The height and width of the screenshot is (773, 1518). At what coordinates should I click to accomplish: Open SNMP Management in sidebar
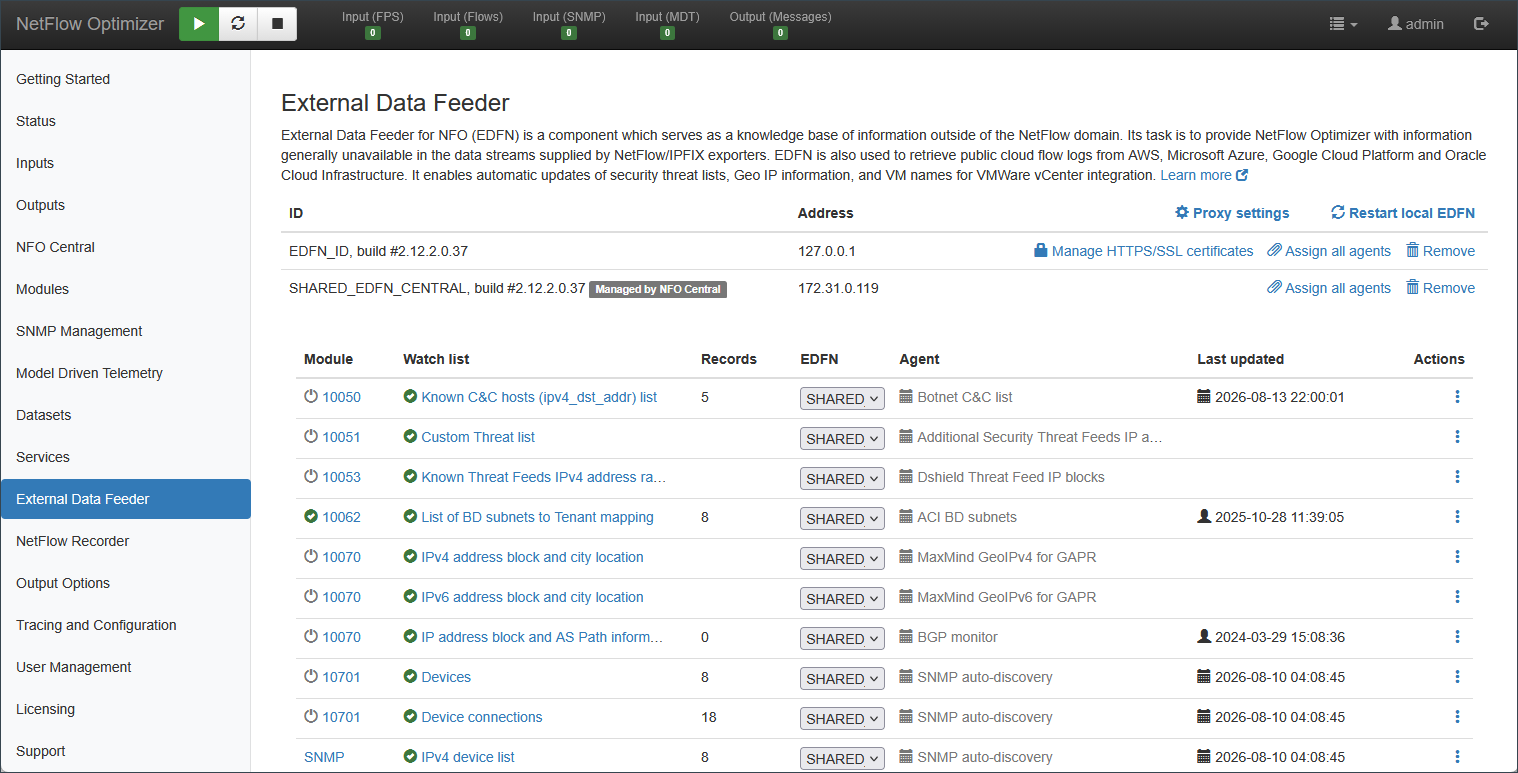pos(125,331)
